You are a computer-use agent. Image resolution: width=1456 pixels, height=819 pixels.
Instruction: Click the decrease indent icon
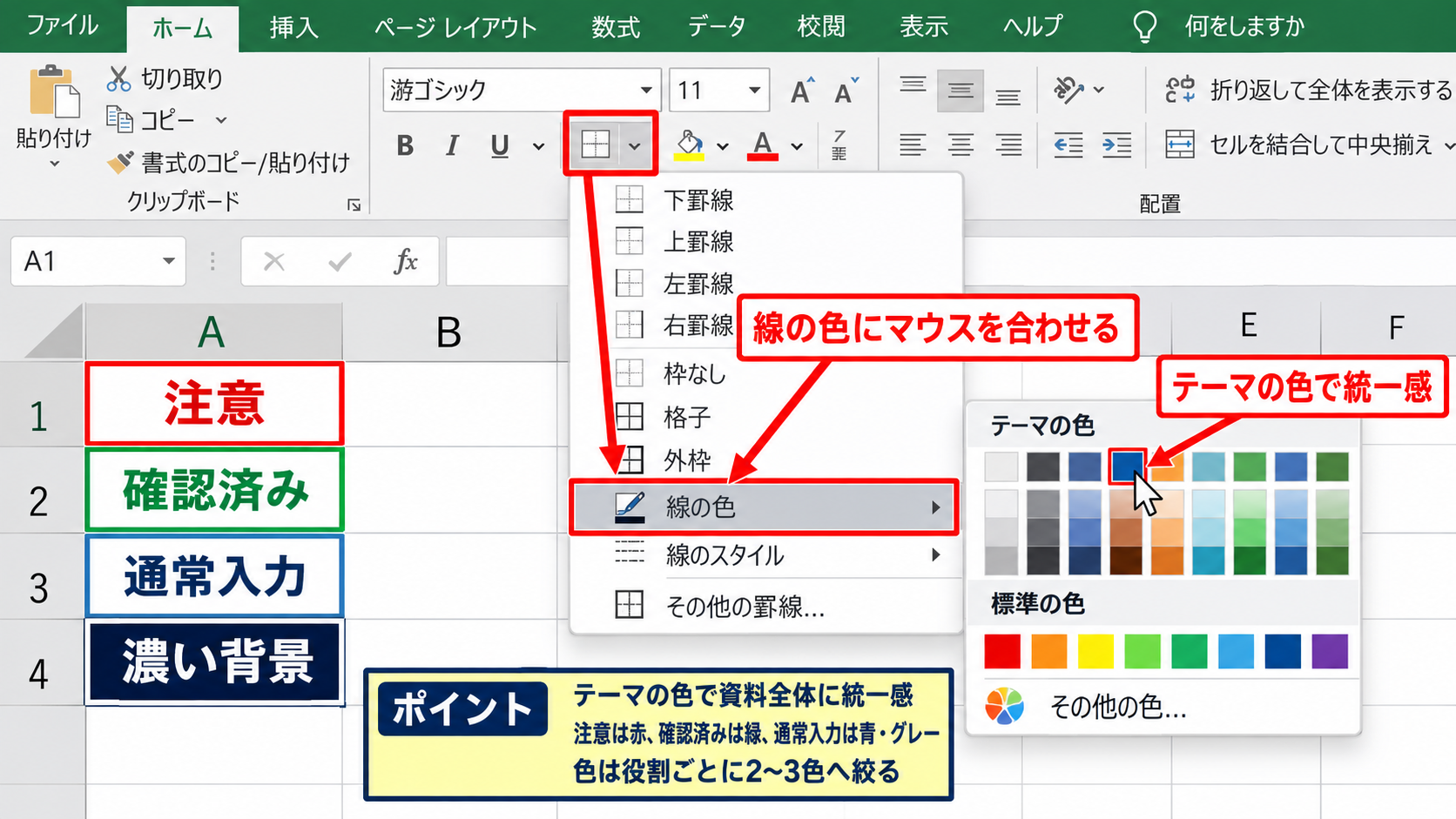point(1068,144)
